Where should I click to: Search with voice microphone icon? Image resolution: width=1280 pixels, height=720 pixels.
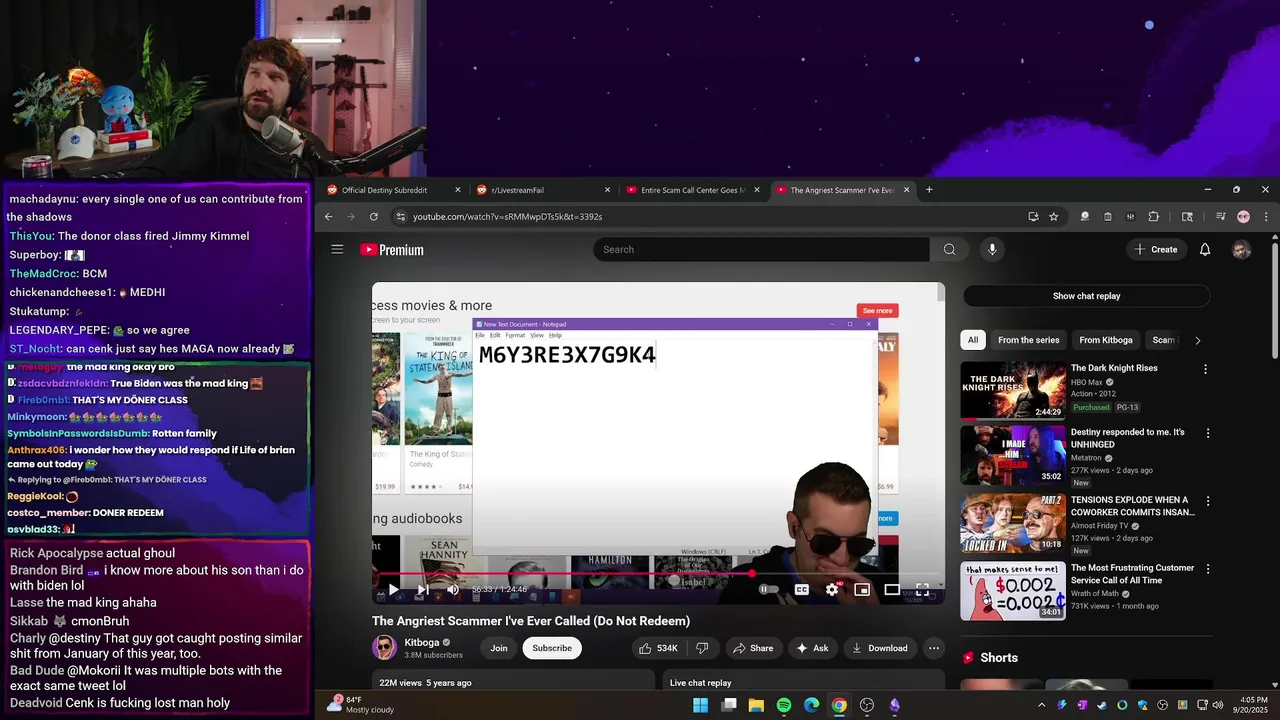click(991, 249)
